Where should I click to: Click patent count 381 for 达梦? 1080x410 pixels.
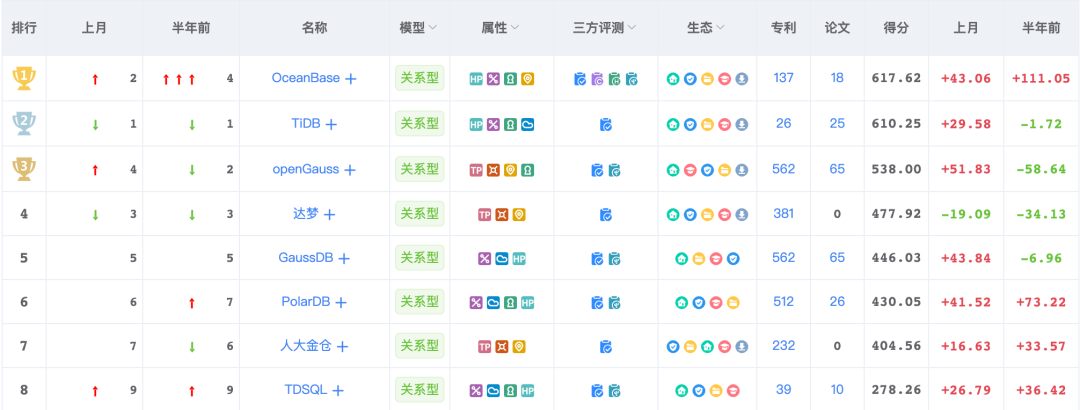[x=783, y=214]
